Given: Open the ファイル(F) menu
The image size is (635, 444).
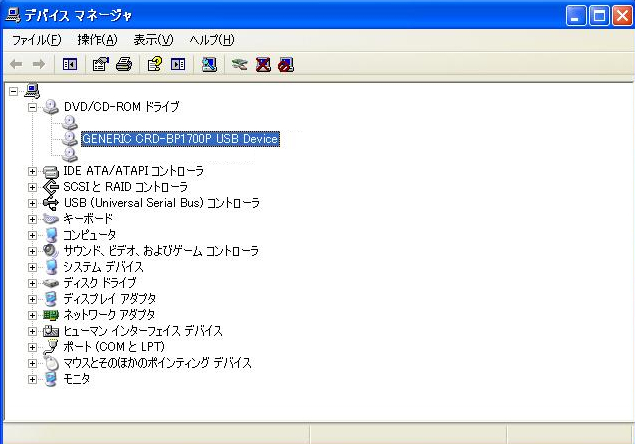Looking at the screenshot, I should pyautogui.click(x=36, y=40).
